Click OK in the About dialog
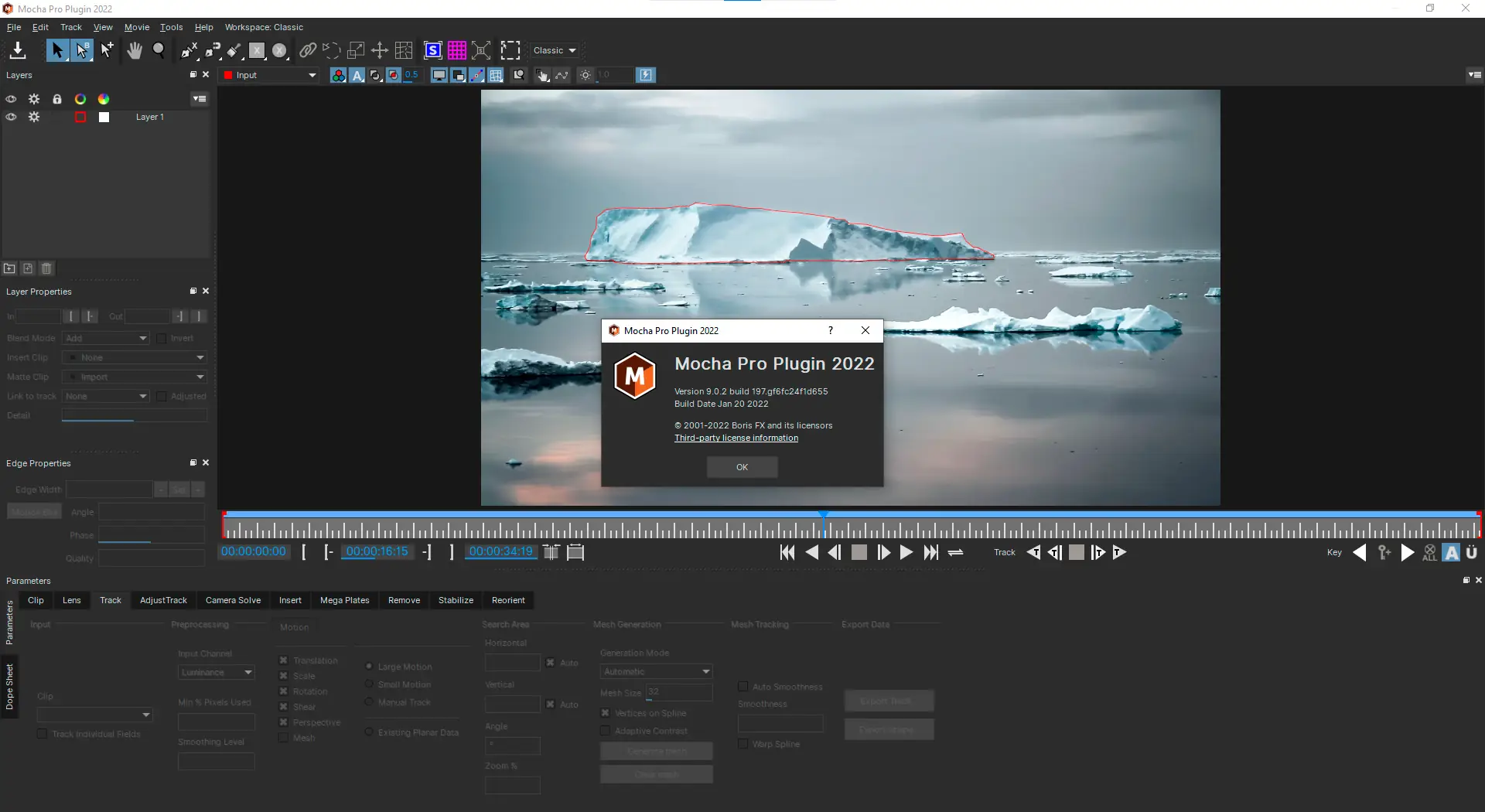Image resolution: width=1485 pixels, height=812 pixels. tap(742, 467)
